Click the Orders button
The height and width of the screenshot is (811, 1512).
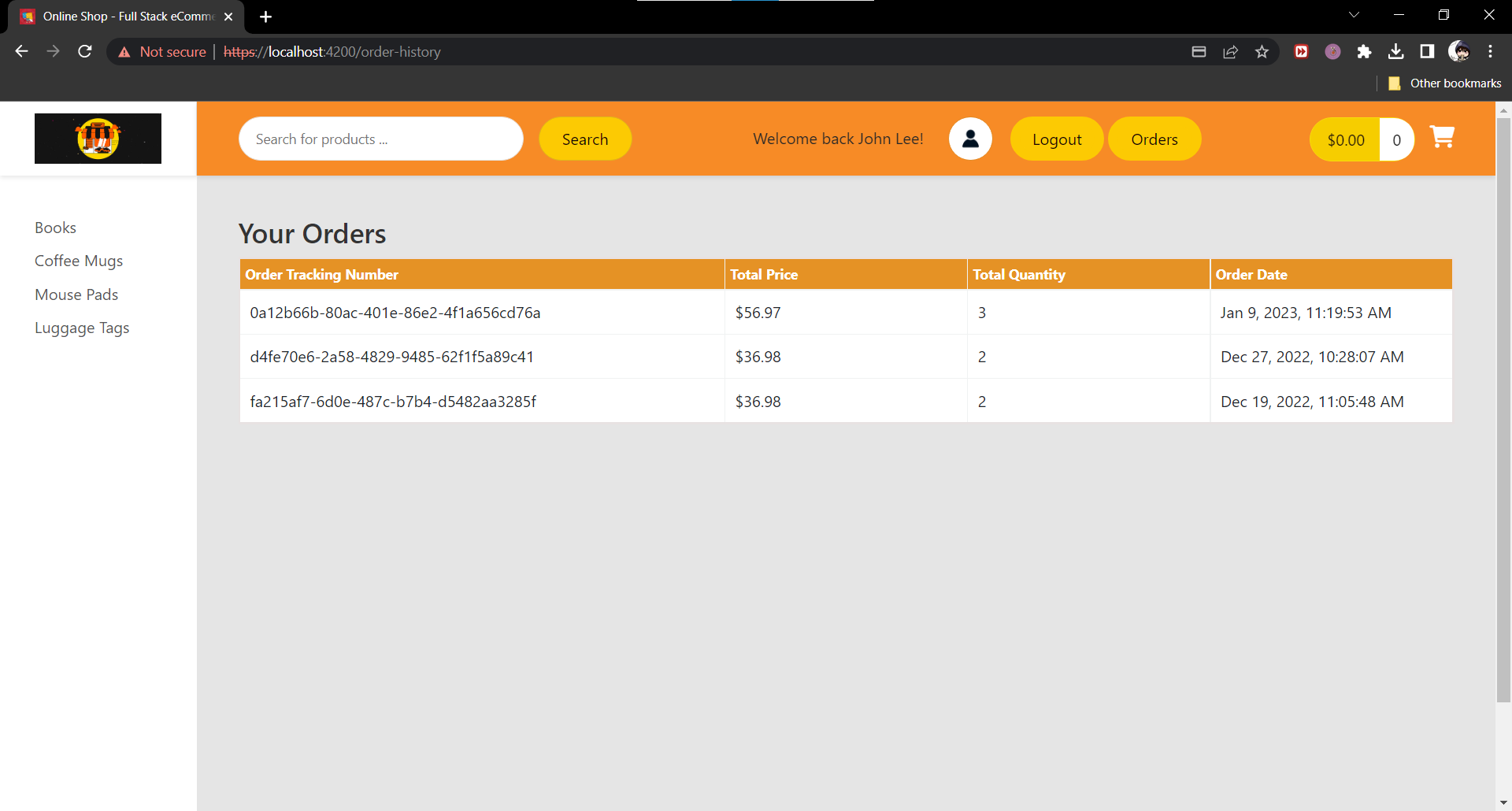click(1154, 139)
